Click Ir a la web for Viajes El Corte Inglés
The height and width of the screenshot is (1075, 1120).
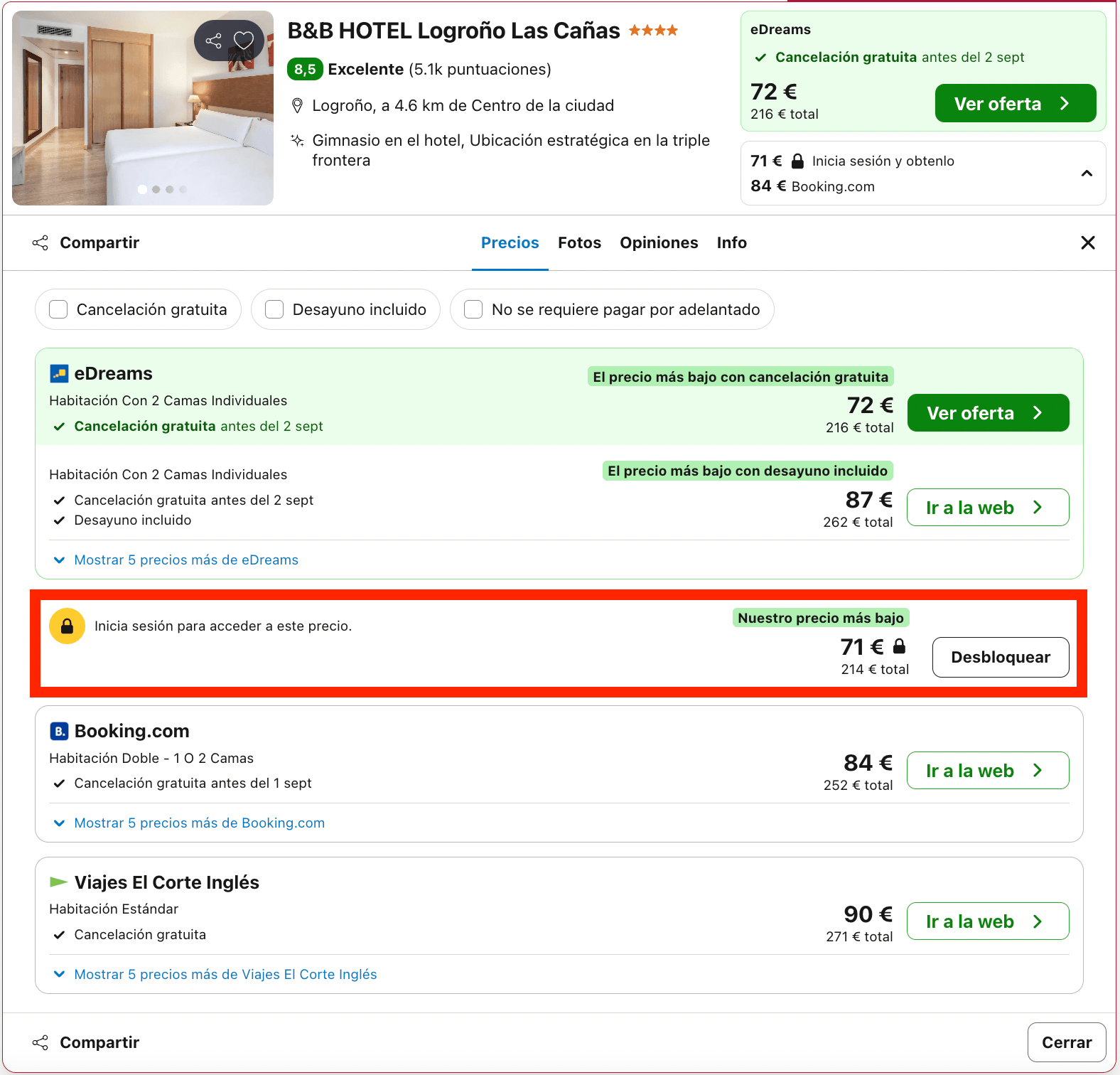tap(988, 921)
